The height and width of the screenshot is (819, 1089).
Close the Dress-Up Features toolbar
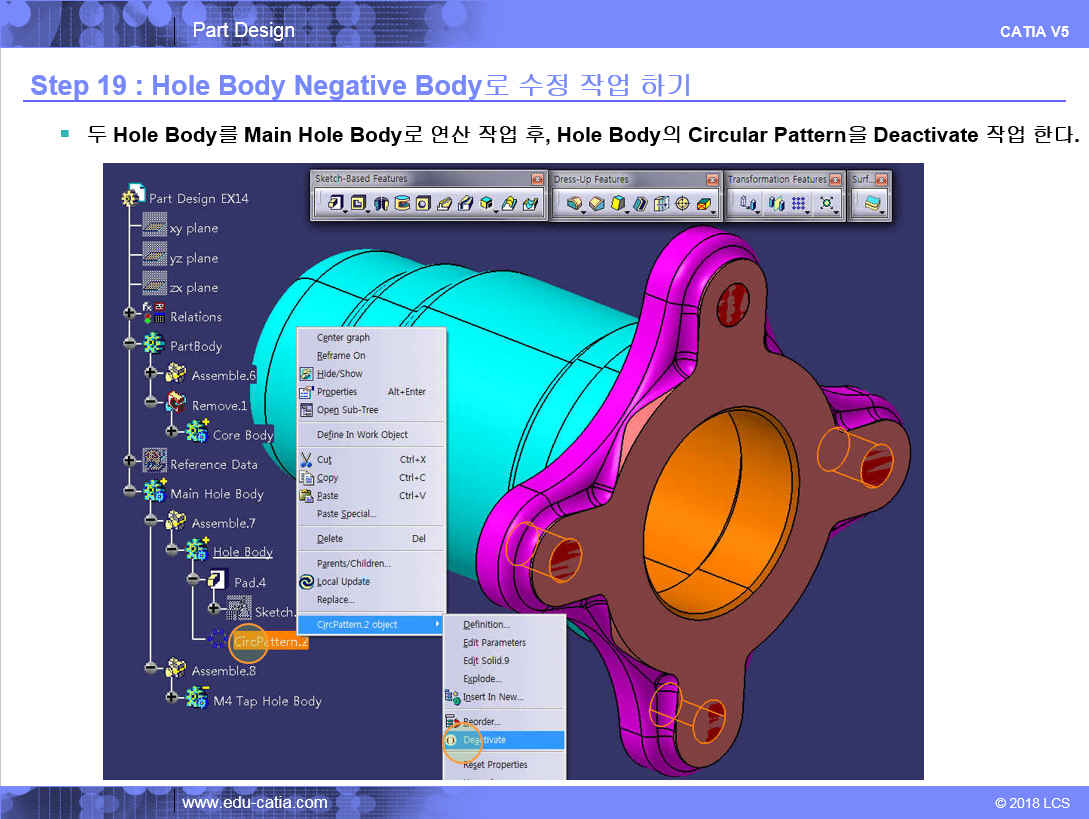712,180
